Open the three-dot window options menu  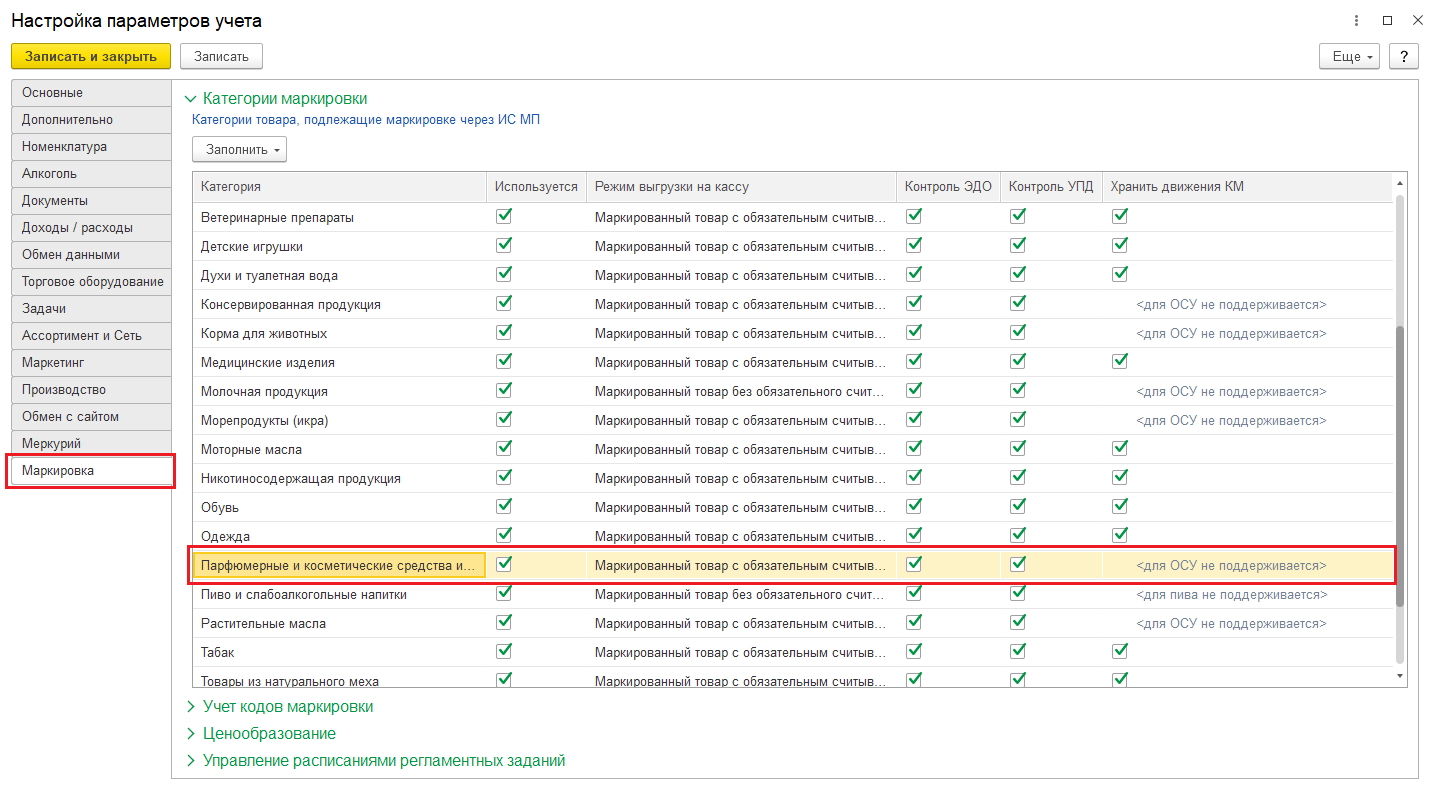tap(1356, 20)
